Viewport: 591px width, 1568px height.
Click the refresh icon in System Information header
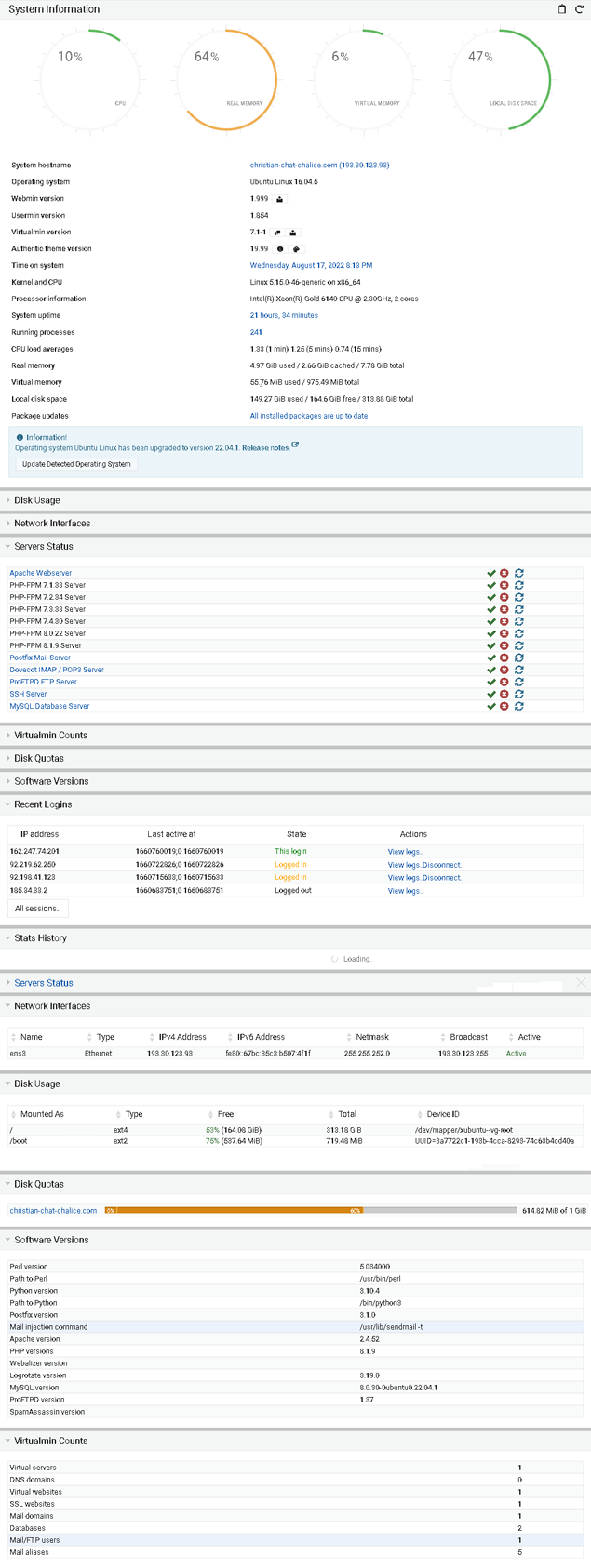(x=579, y=9)
